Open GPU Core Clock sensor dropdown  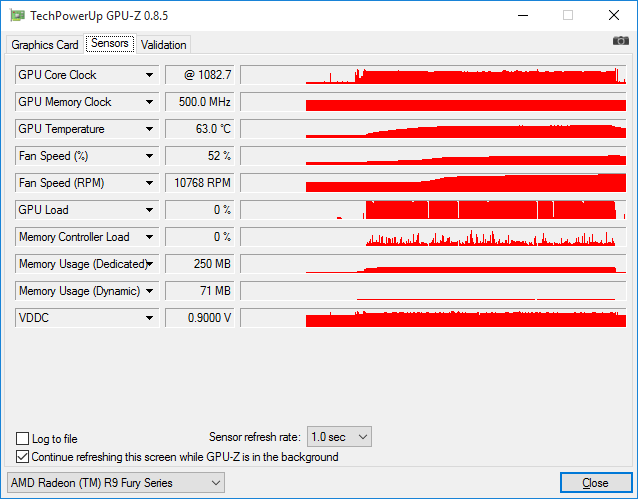(x=149, y=75)
